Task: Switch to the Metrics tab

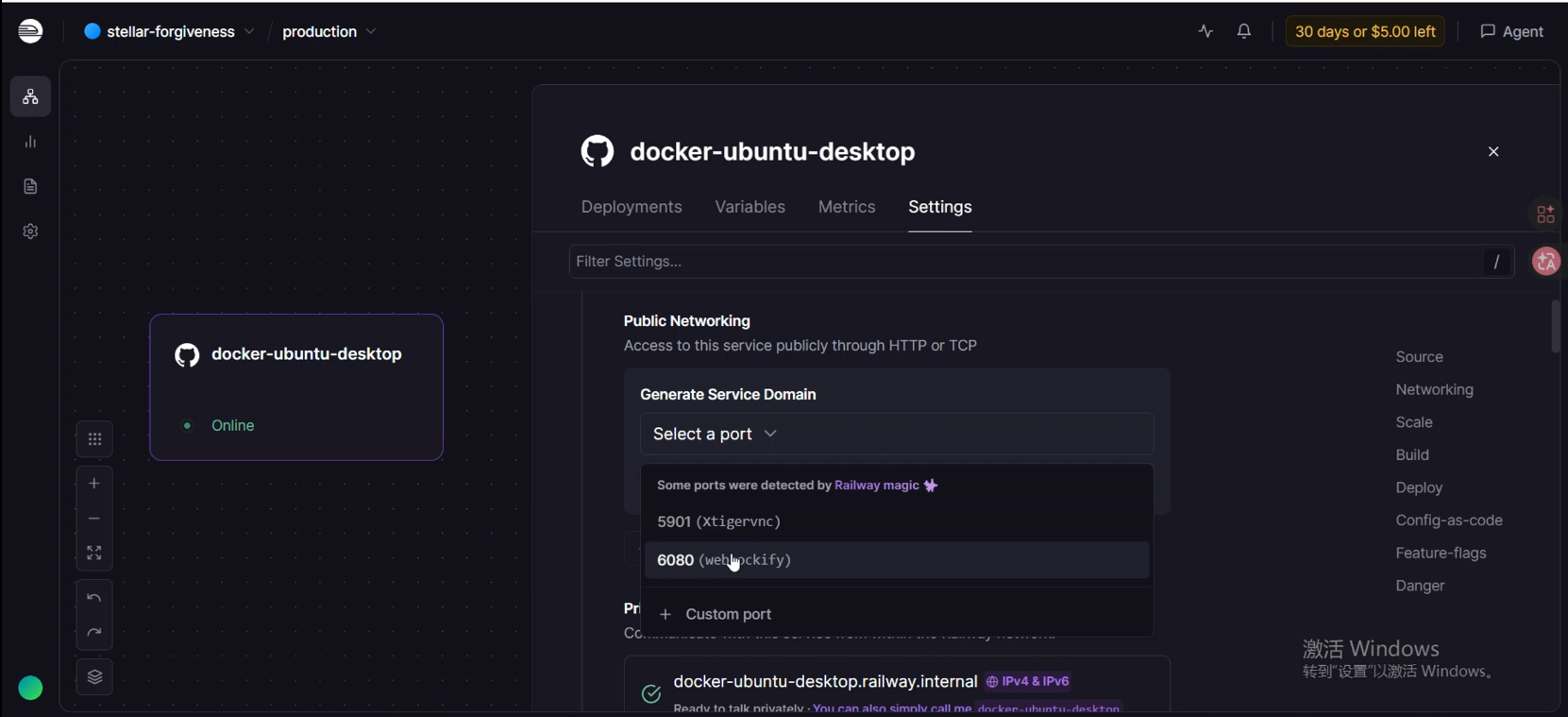Action: (847, 207)
